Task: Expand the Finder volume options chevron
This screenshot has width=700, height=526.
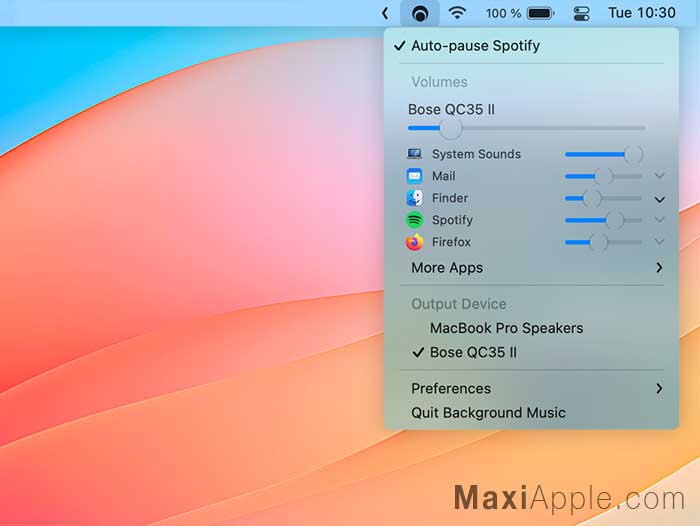Action: [x=659, y=199]
